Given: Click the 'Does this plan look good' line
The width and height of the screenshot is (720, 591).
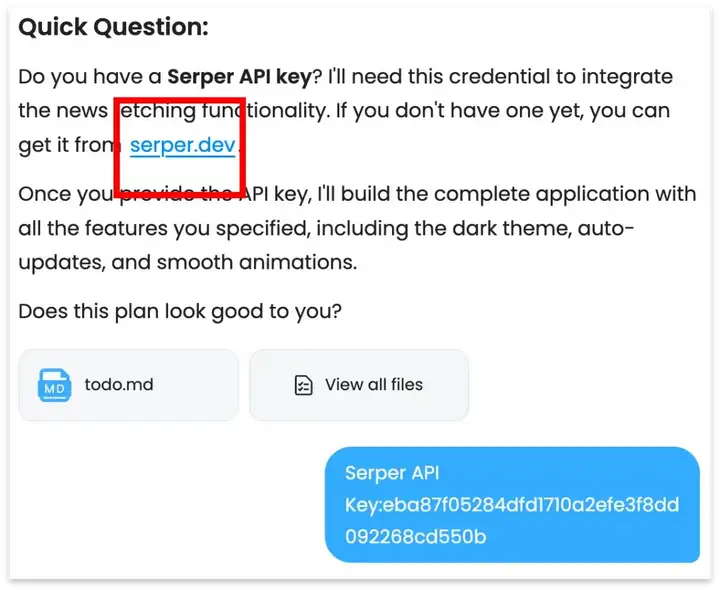Looking at the screenshot, I should (x=180, y=311).
